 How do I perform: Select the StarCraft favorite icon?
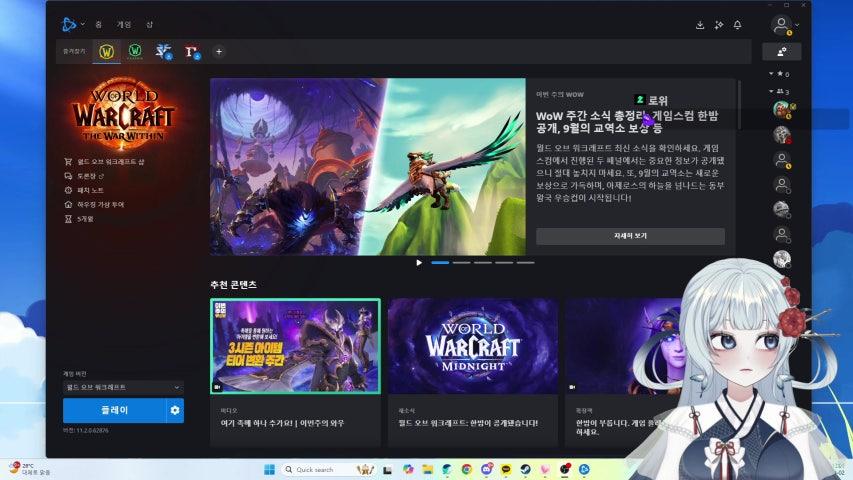(163, 52)
